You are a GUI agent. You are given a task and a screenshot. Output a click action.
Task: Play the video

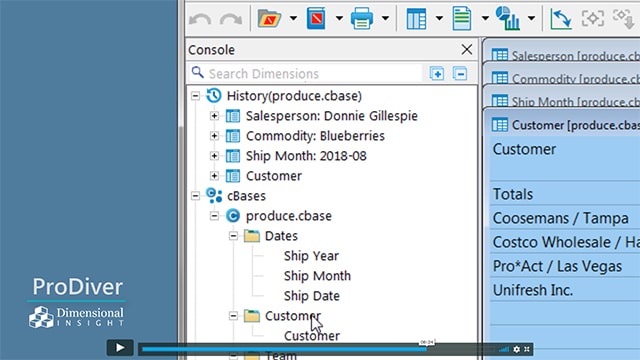pyautogui.click(x=120, y=348)
